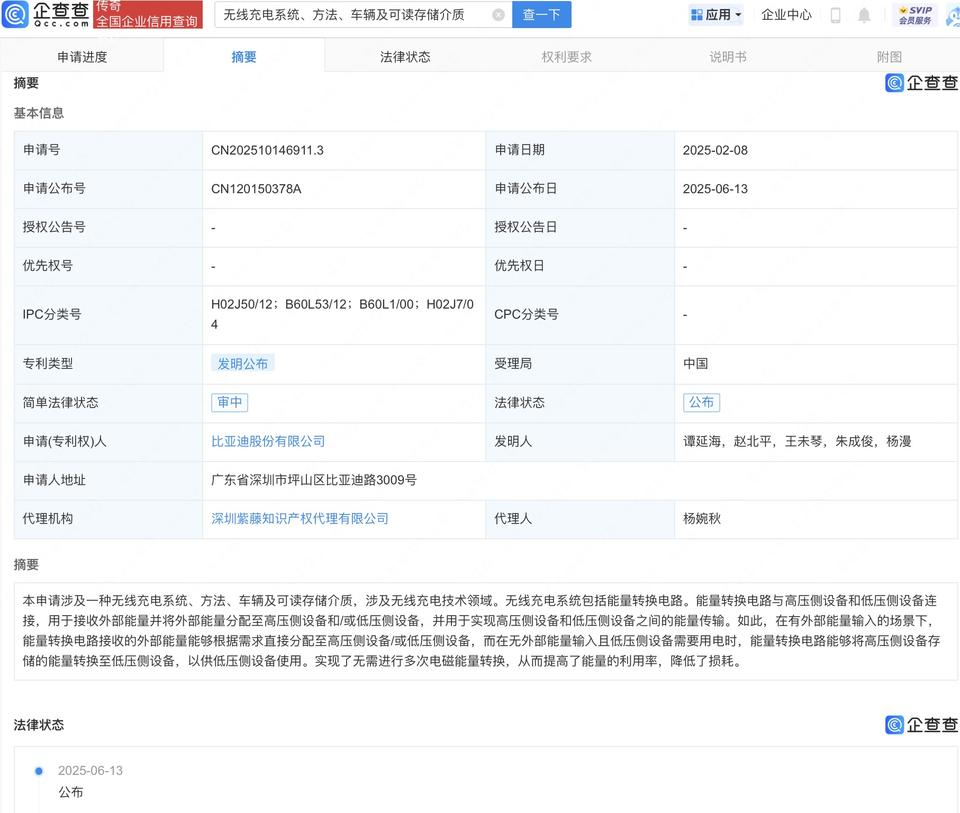The width and height of the screenshot is (960, 813).
Task: Clear the search box with the x icon
Action: coord(498,15)
